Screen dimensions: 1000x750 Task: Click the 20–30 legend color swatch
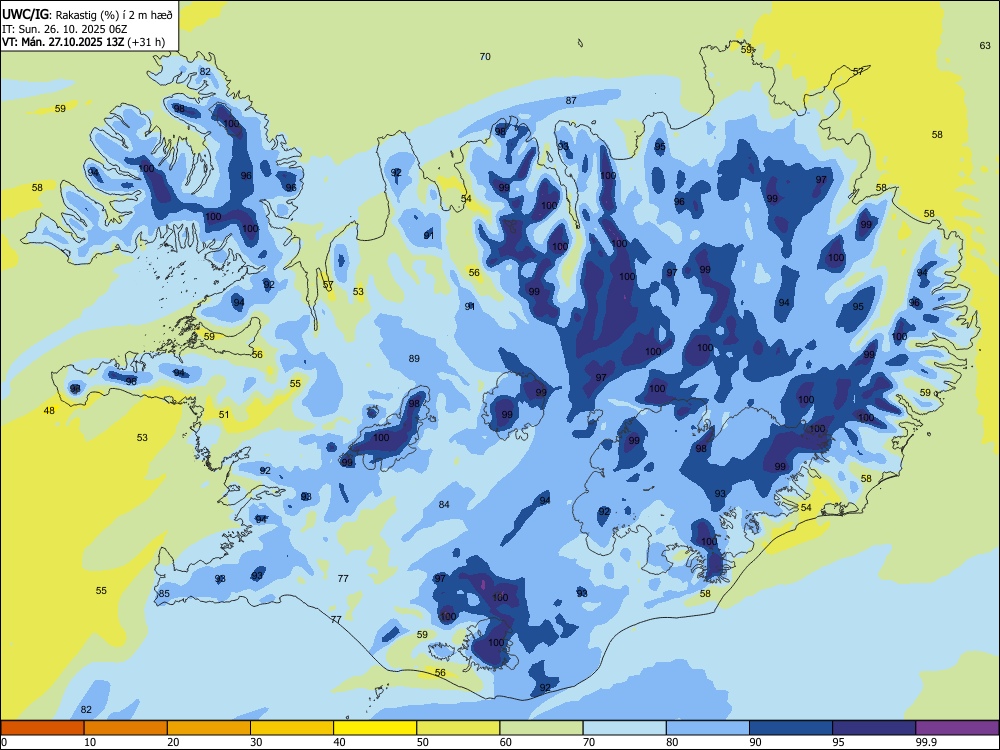click(209, 728)
